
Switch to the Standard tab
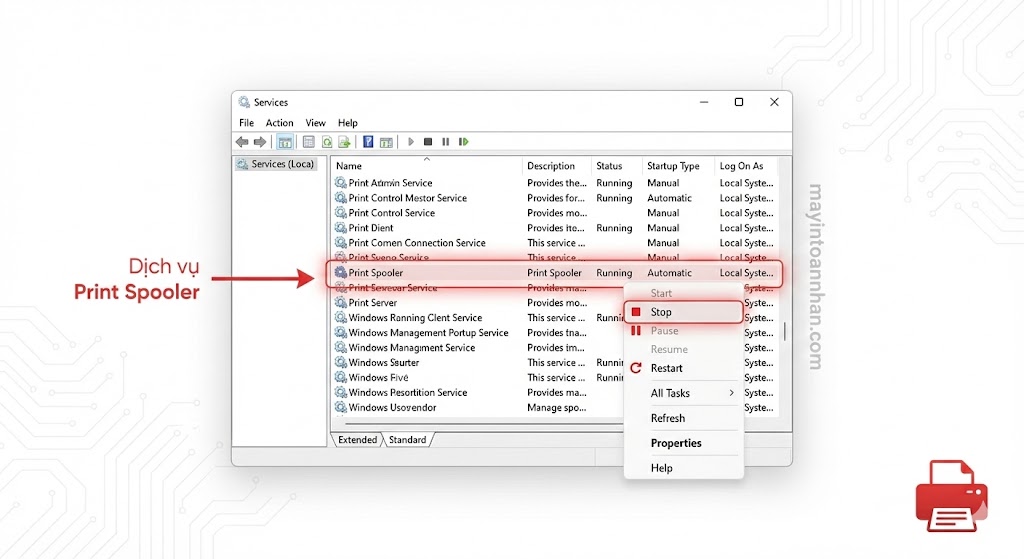[x=407, y=440]
